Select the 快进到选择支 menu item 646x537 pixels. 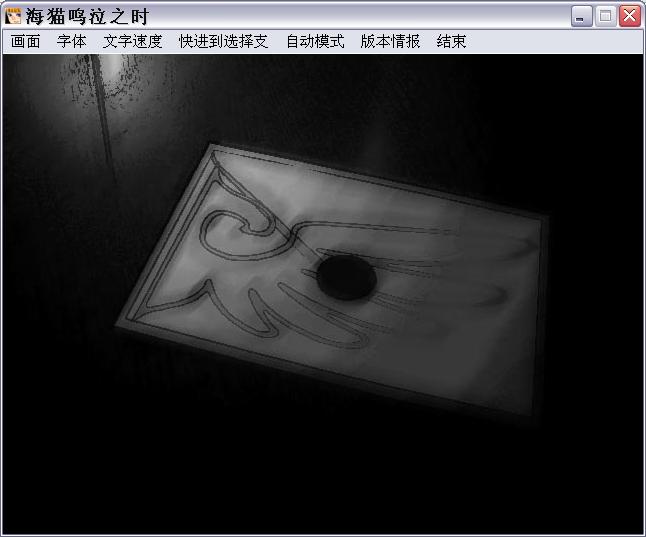[x=224, y=42]
